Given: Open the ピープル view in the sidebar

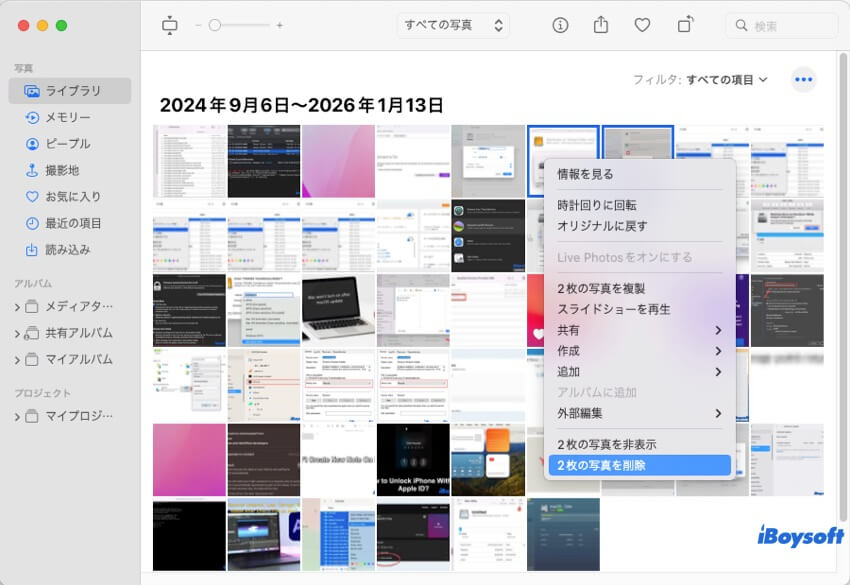Looking at the screenshot, I should (62, 143).
